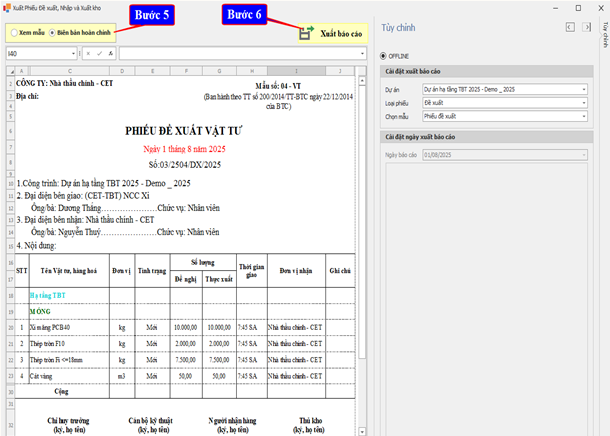Viewport: 610px width, 436px height.
Task: Click the fx insert function icon
Action: click(x=111, y=53)
